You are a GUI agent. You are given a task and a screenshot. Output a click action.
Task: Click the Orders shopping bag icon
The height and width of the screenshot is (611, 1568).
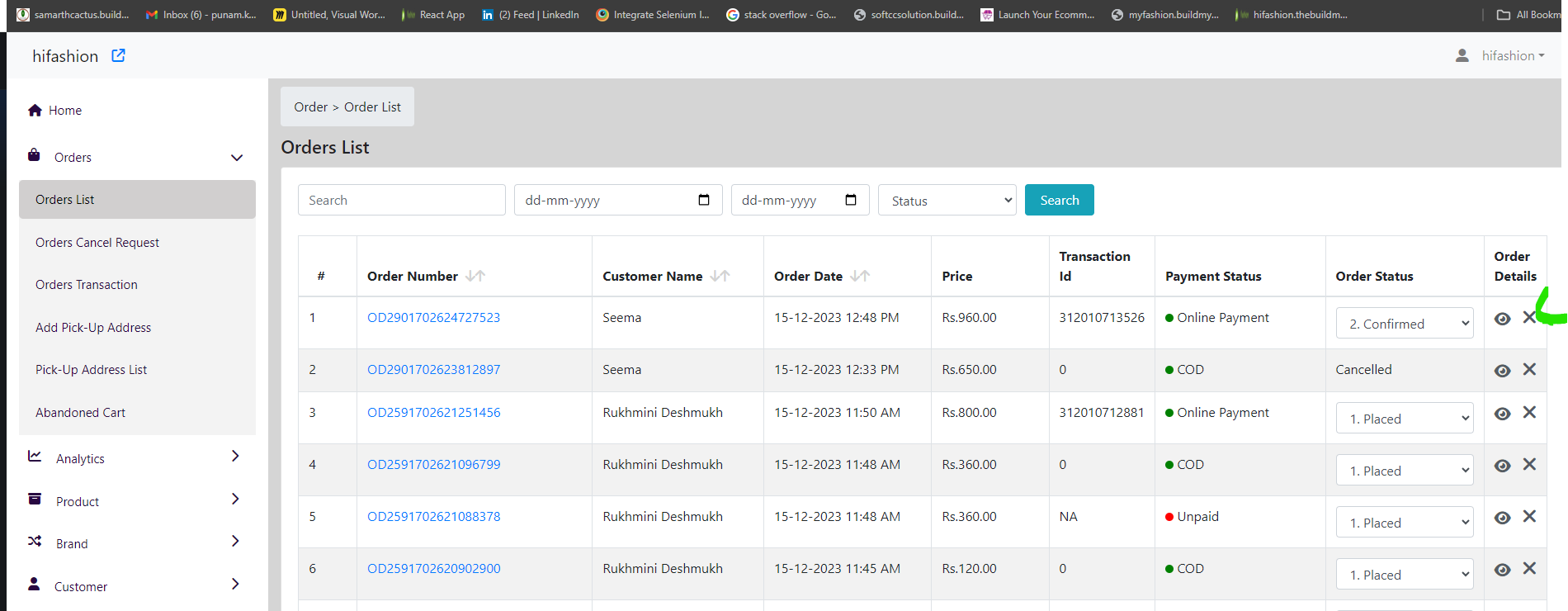[x=34, y=155]
